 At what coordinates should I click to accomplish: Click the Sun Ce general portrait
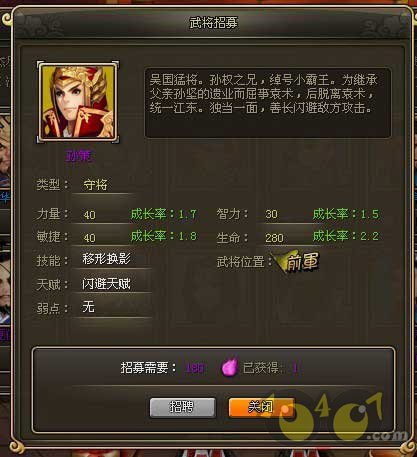pos(78,102)
